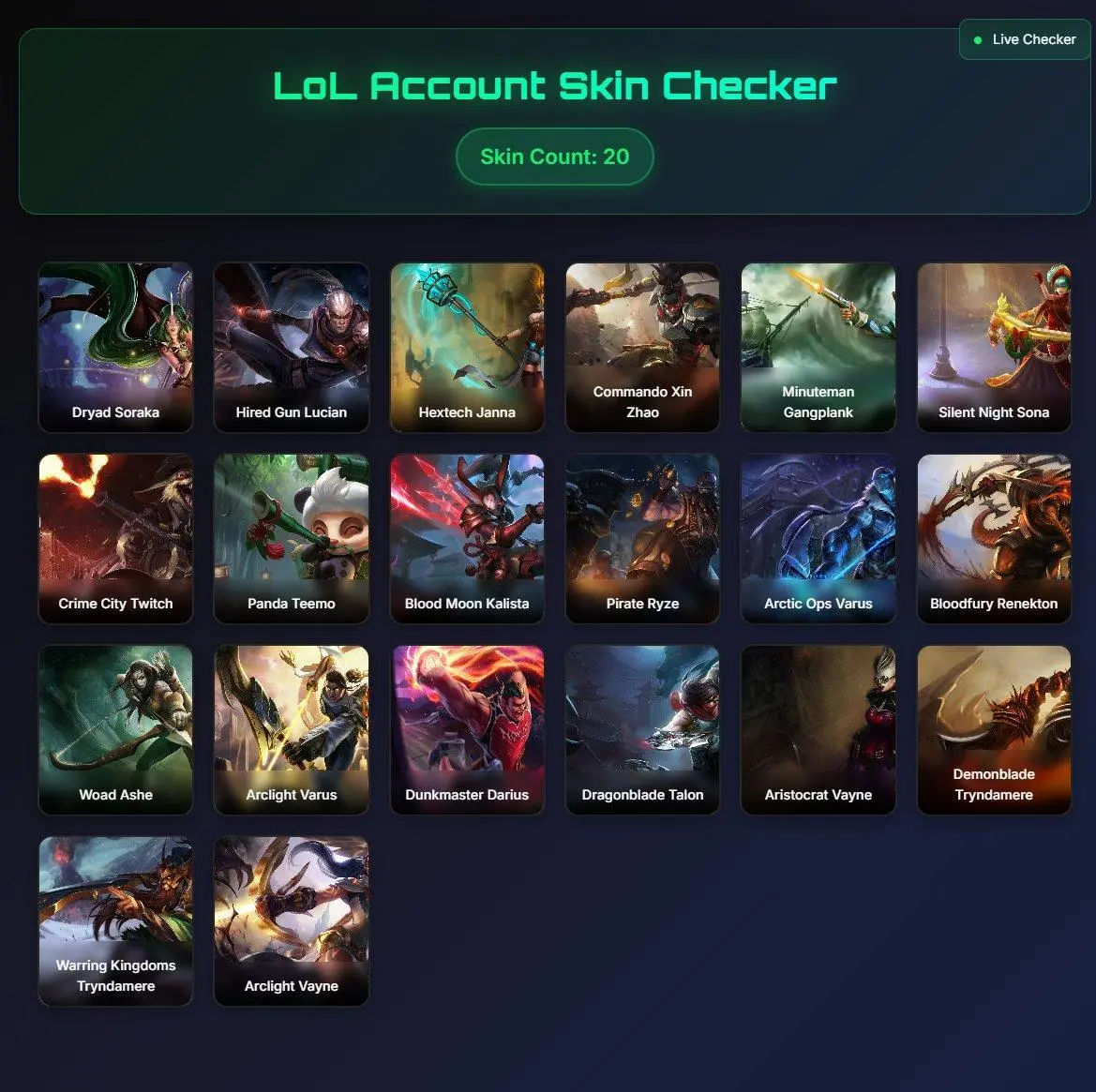The height and width of the screenshot is (1092, 1096).
Task: Click the Live Checker status badge
Action: click(x=1025, y=39)
